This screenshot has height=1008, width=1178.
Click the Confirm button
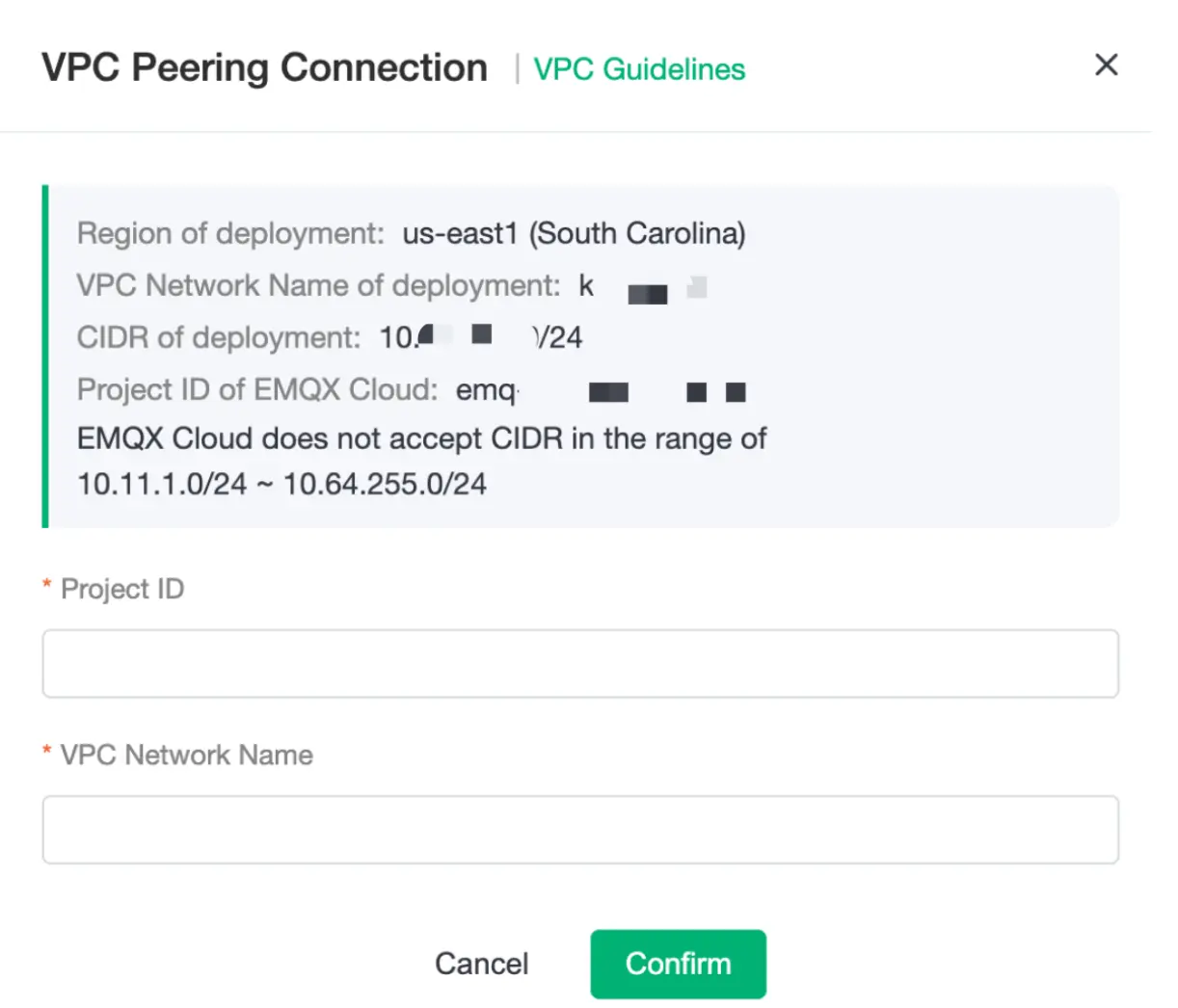[x=677, y=963]
